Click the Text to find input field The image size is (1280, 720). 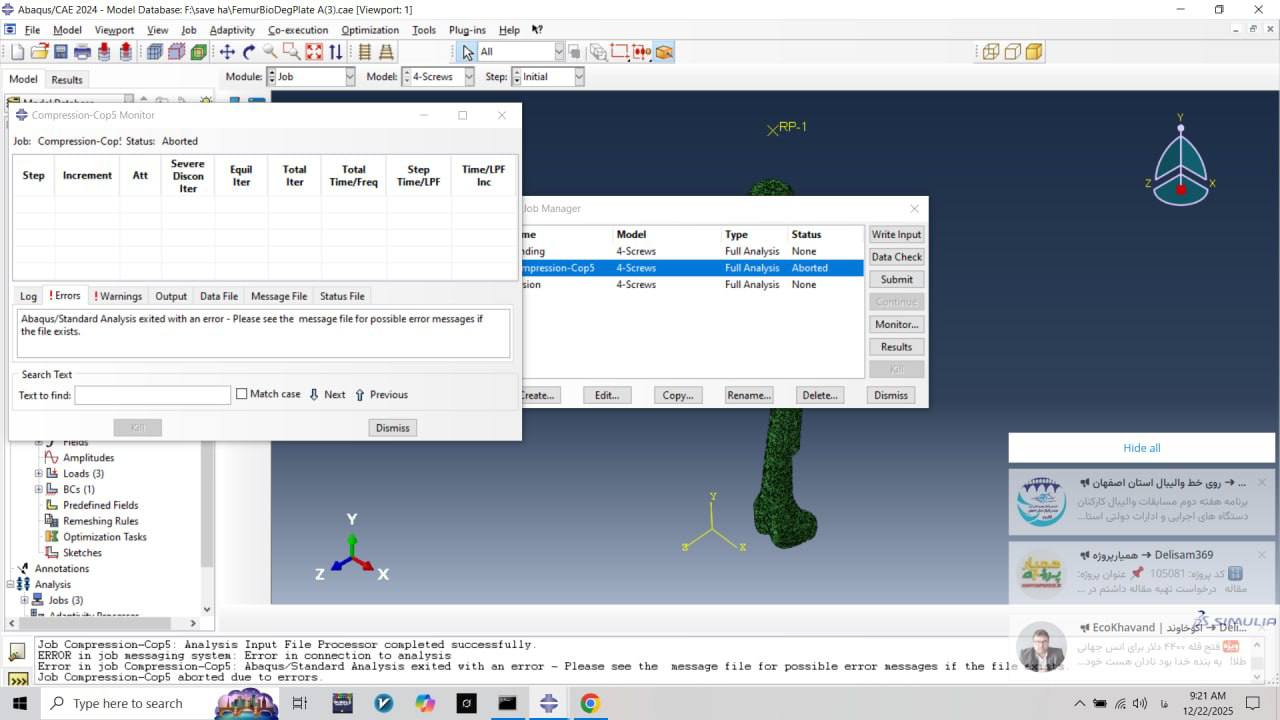(152, 396)
